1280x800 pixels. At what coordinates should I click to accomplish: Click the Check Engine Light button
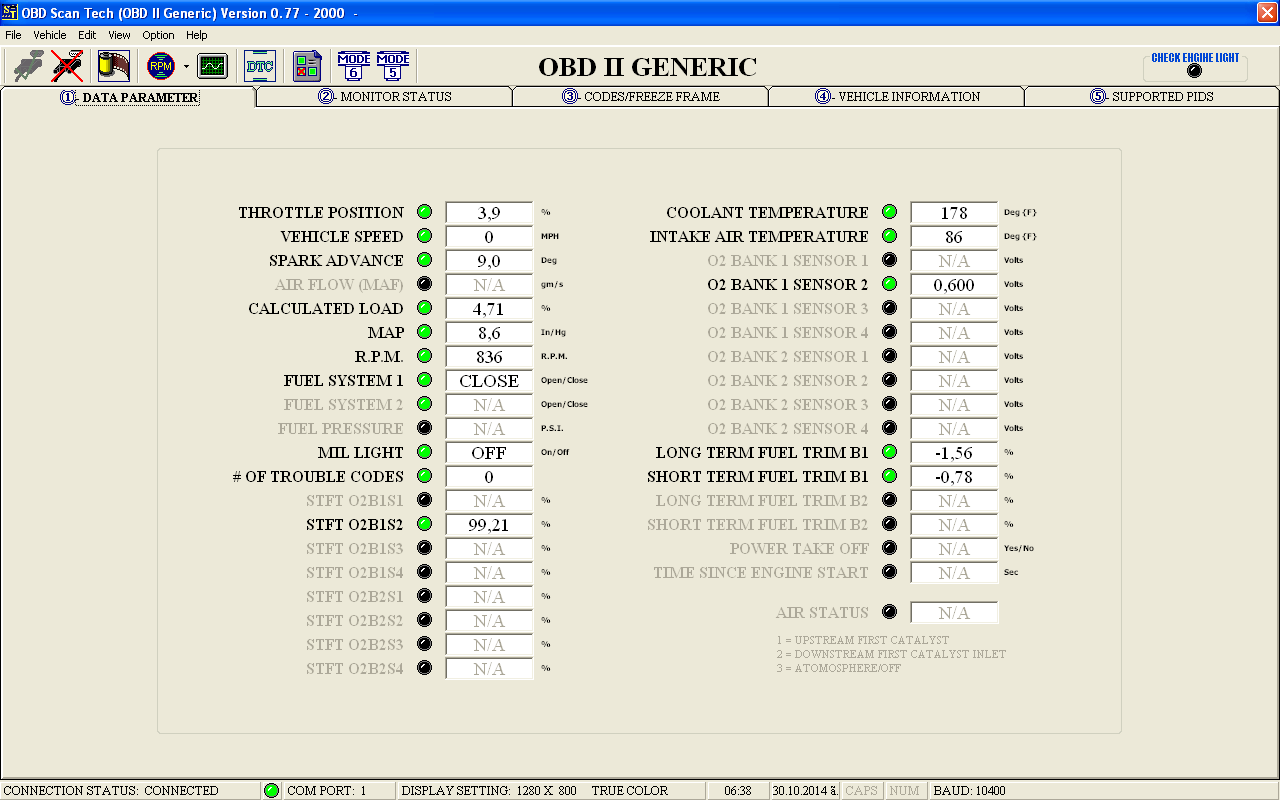1195,66
